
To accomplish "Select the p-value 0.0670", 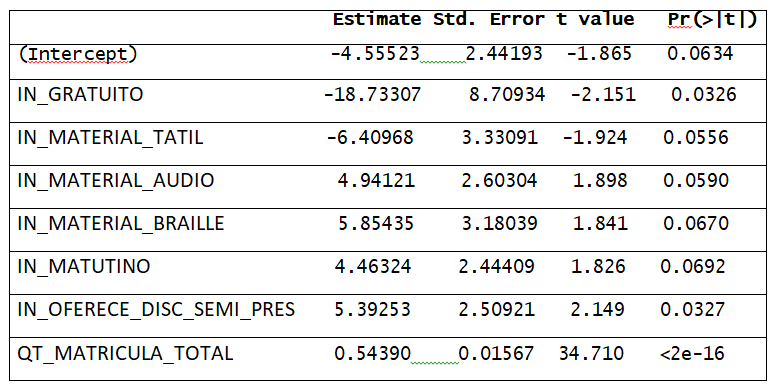I will (696, 224).
